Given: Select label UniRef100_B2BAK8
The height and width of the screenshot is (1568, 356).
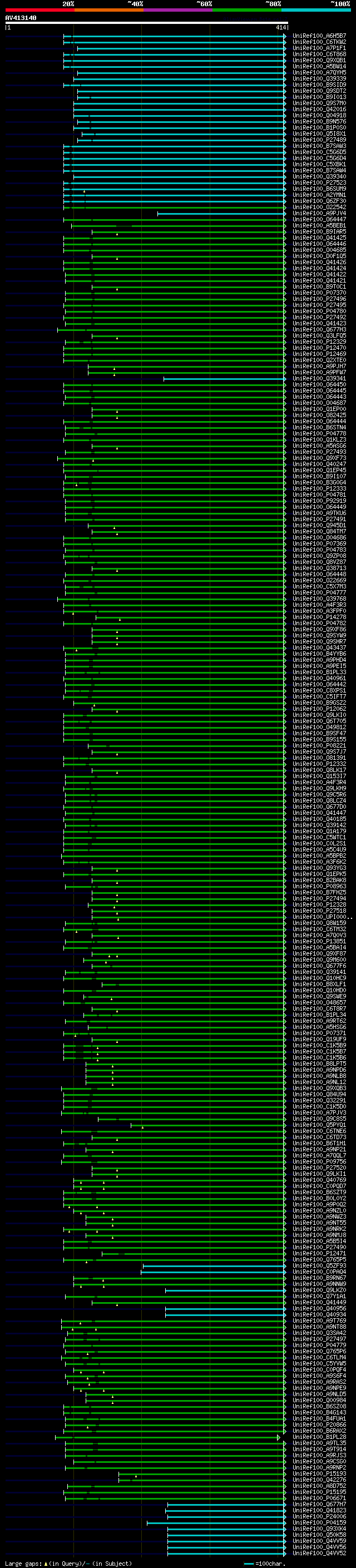Looking at the screenshot, I should (319, 879).
